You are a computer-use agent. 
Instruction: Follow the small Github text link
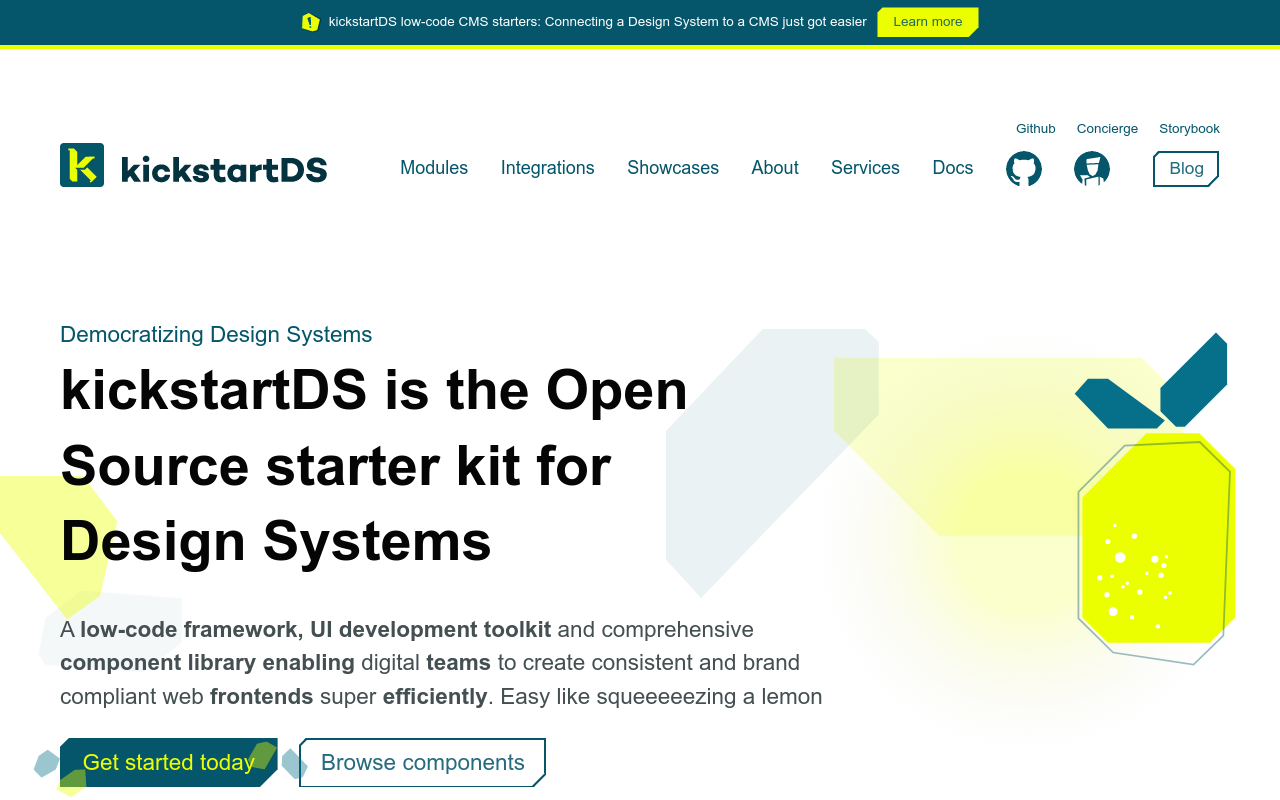click(1036, 129)
